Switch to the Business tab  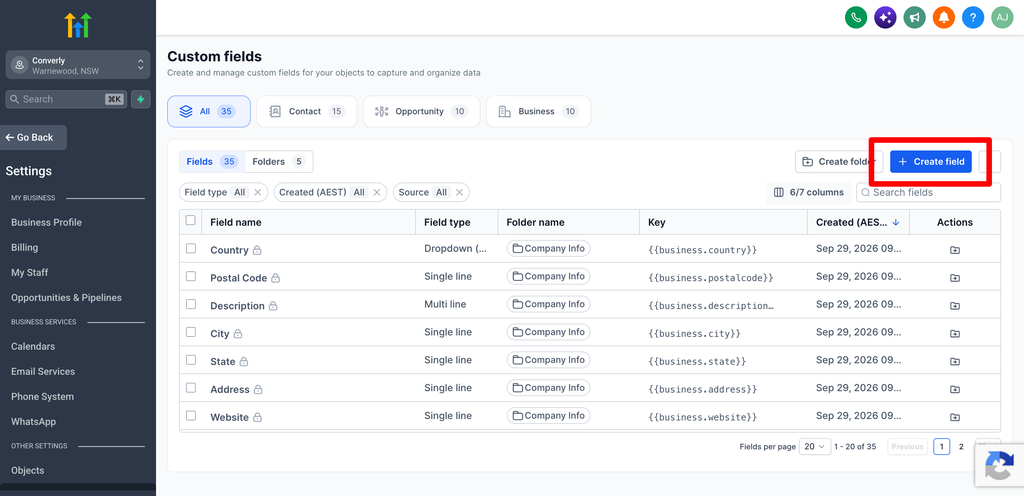538,112
